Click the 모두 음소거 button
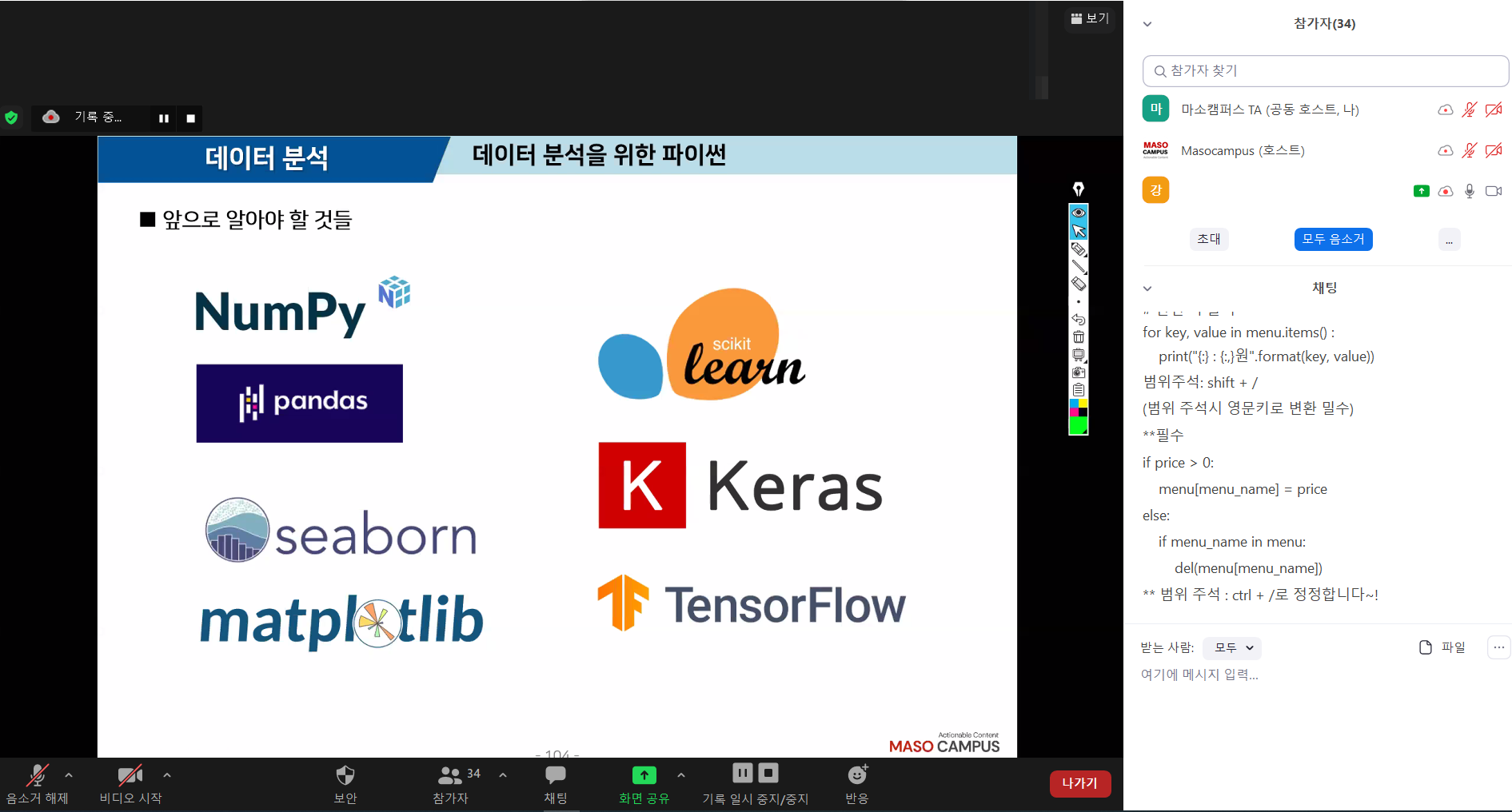Image resolution: width=1512 pixels, height=812 pixels. tap(1333, 239)
